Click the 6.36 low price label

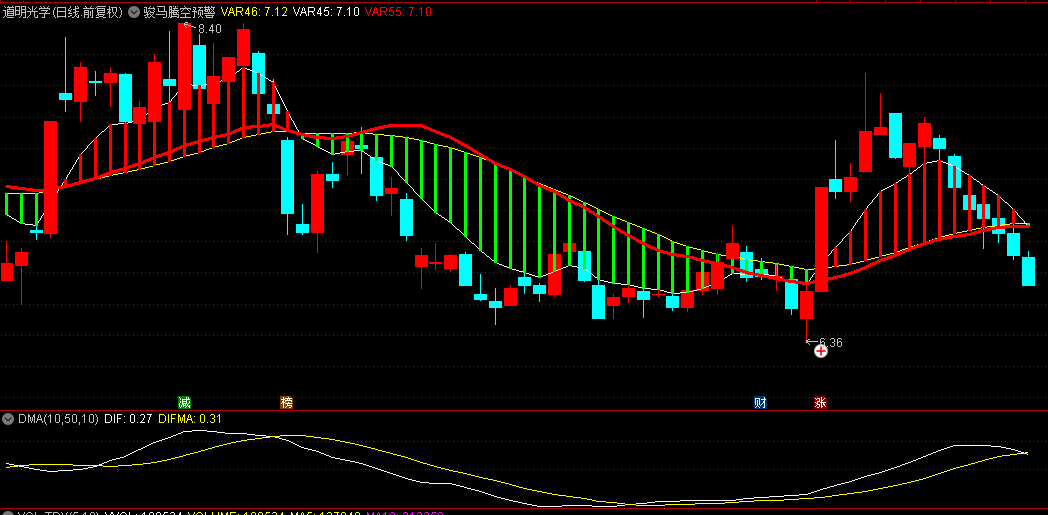pos(831,343)
